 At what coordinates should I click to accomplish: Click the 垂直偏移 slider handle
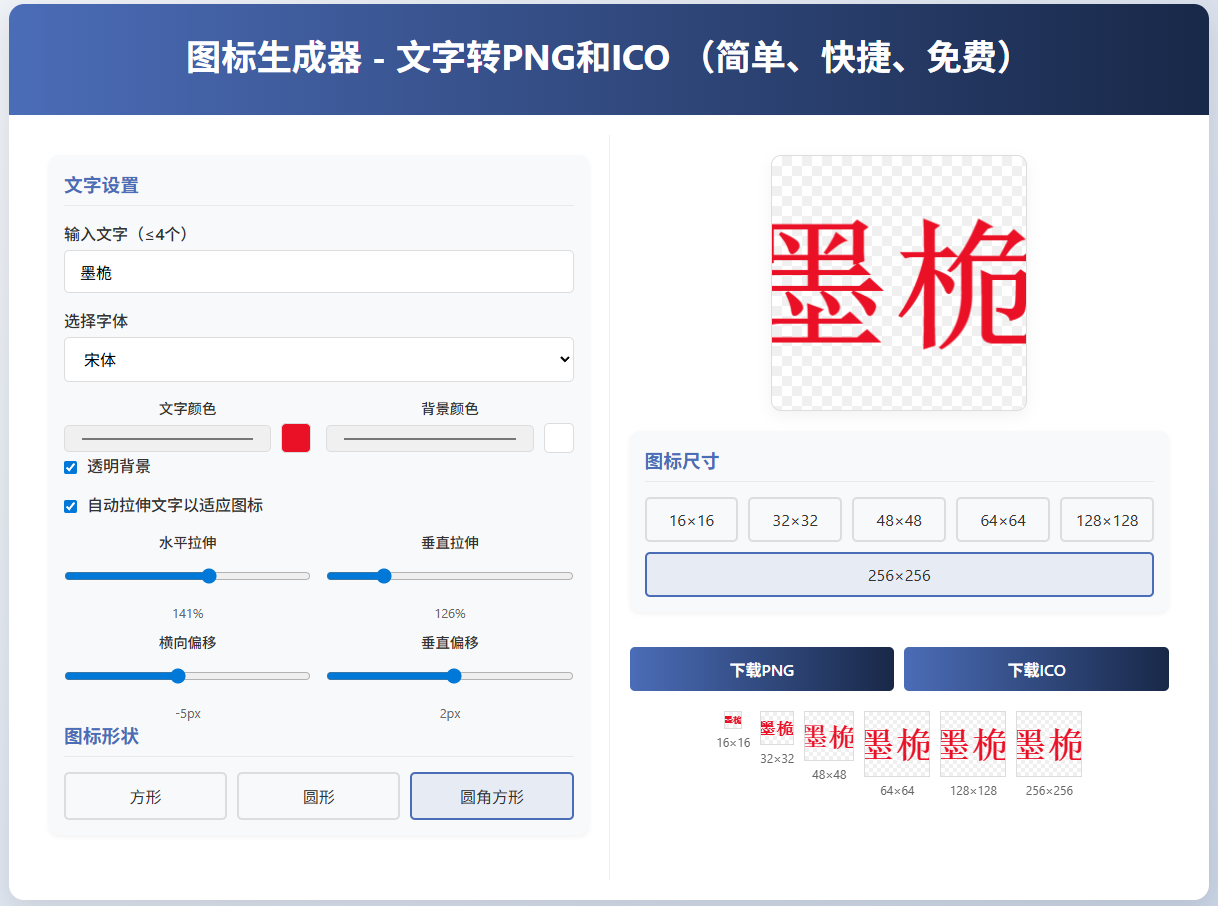tap(452, 675)
